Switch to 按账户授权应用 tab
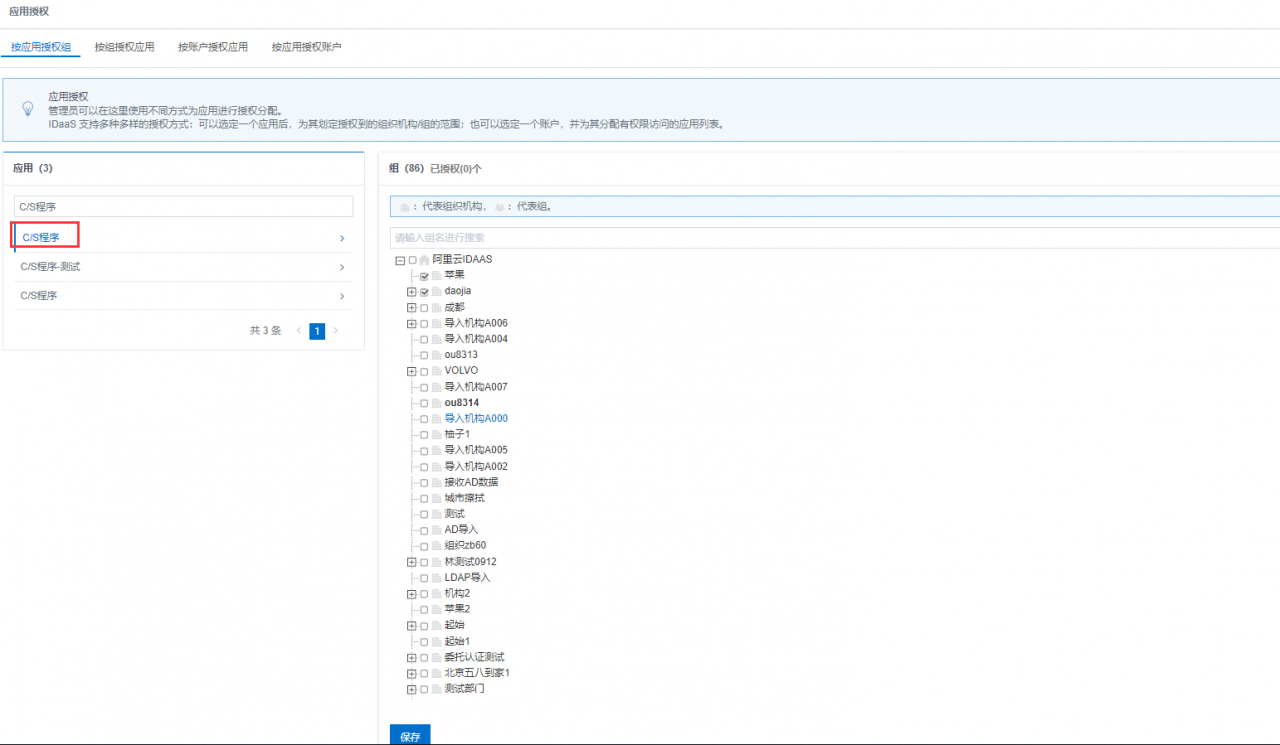This screenshot has height=745, width=1280. [x=213, y=47]
